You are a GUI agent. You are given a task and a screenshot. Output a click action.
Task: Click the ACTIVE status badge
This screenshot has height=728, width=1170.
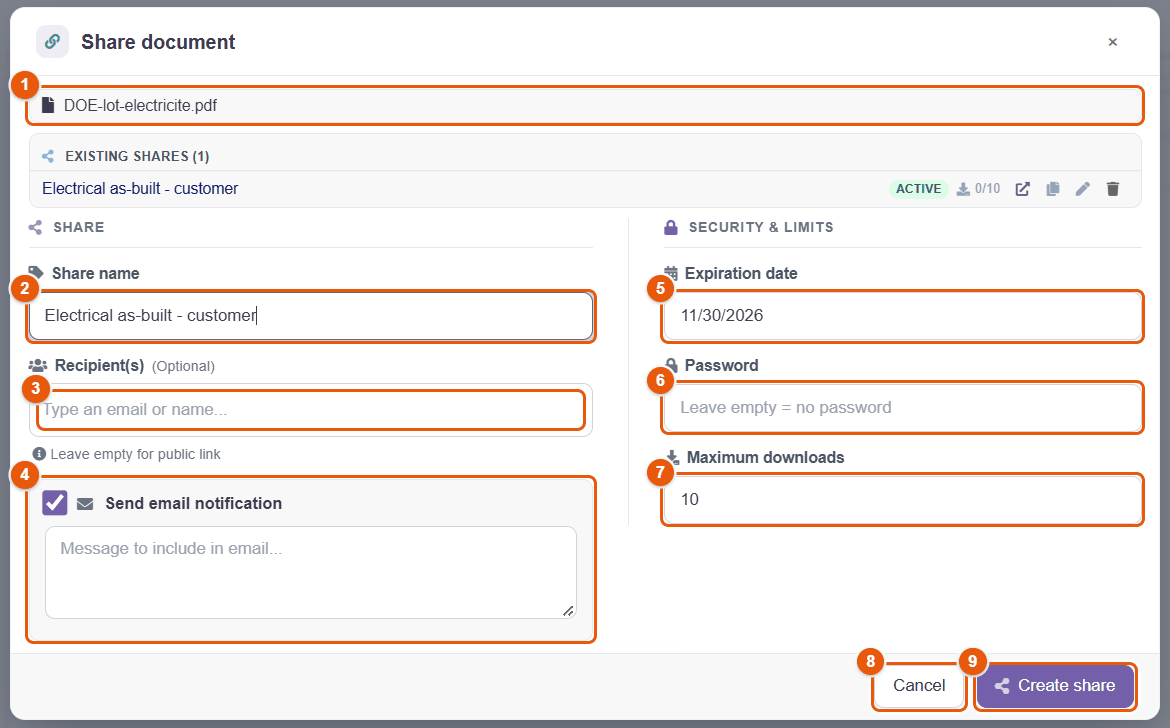919,189
